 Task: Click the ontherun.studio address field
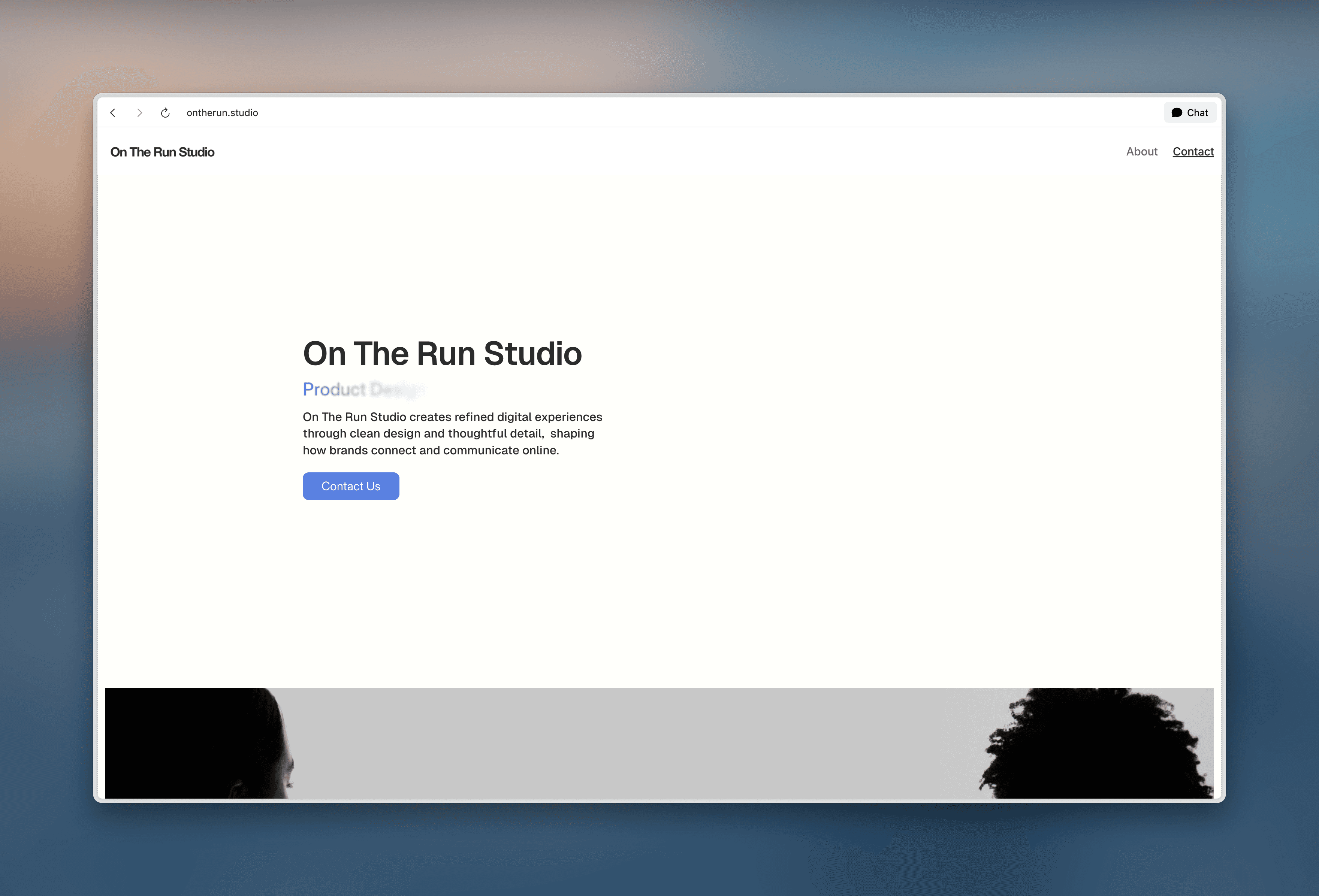click(222, 113)
